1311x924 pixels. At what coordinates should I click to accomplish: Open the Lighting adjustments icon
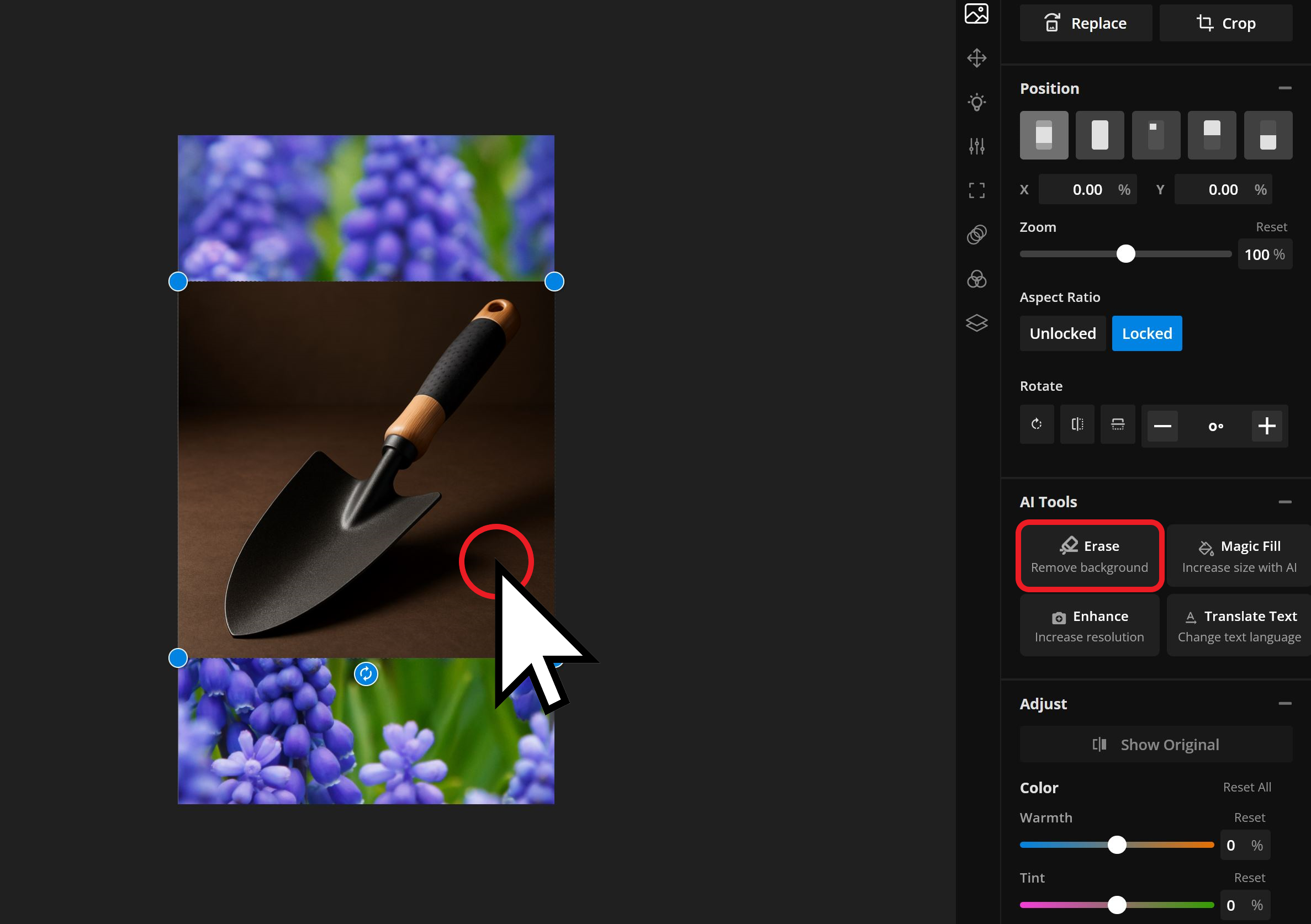tap(976, 102)
